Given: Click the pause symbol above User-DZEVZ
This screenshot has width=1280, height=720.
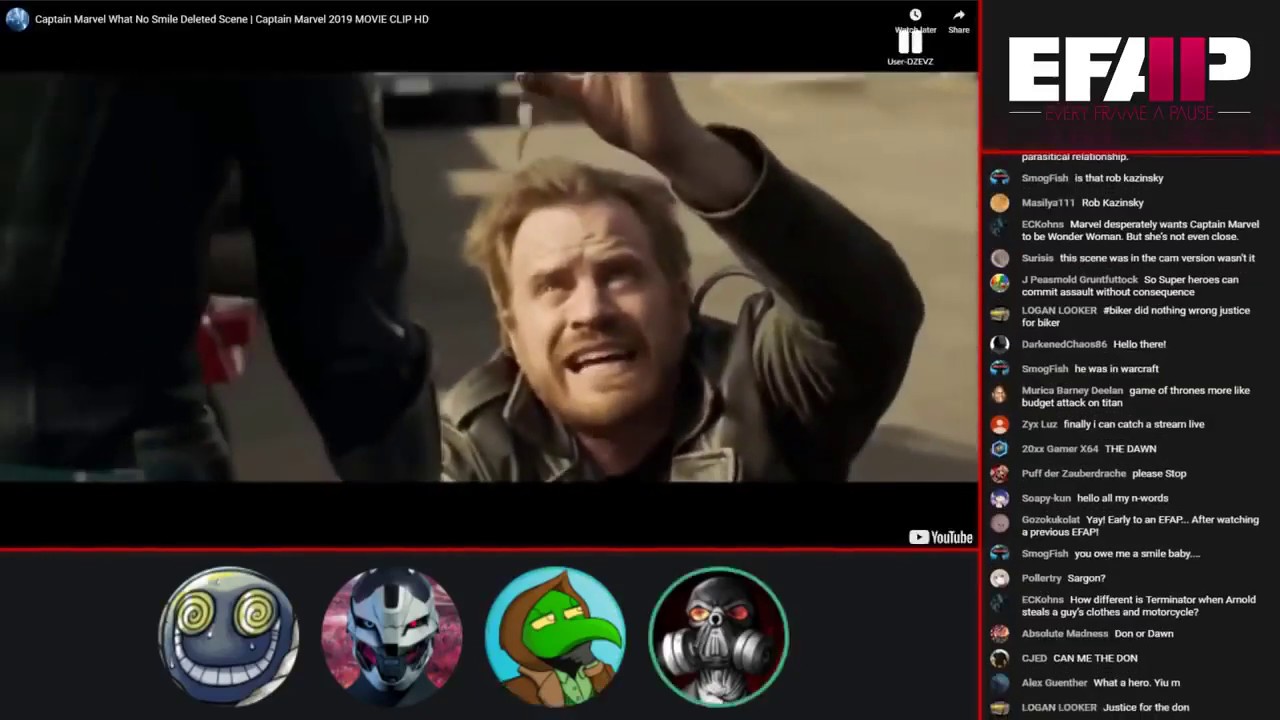Looking at the screenshot, I should 910,42.
